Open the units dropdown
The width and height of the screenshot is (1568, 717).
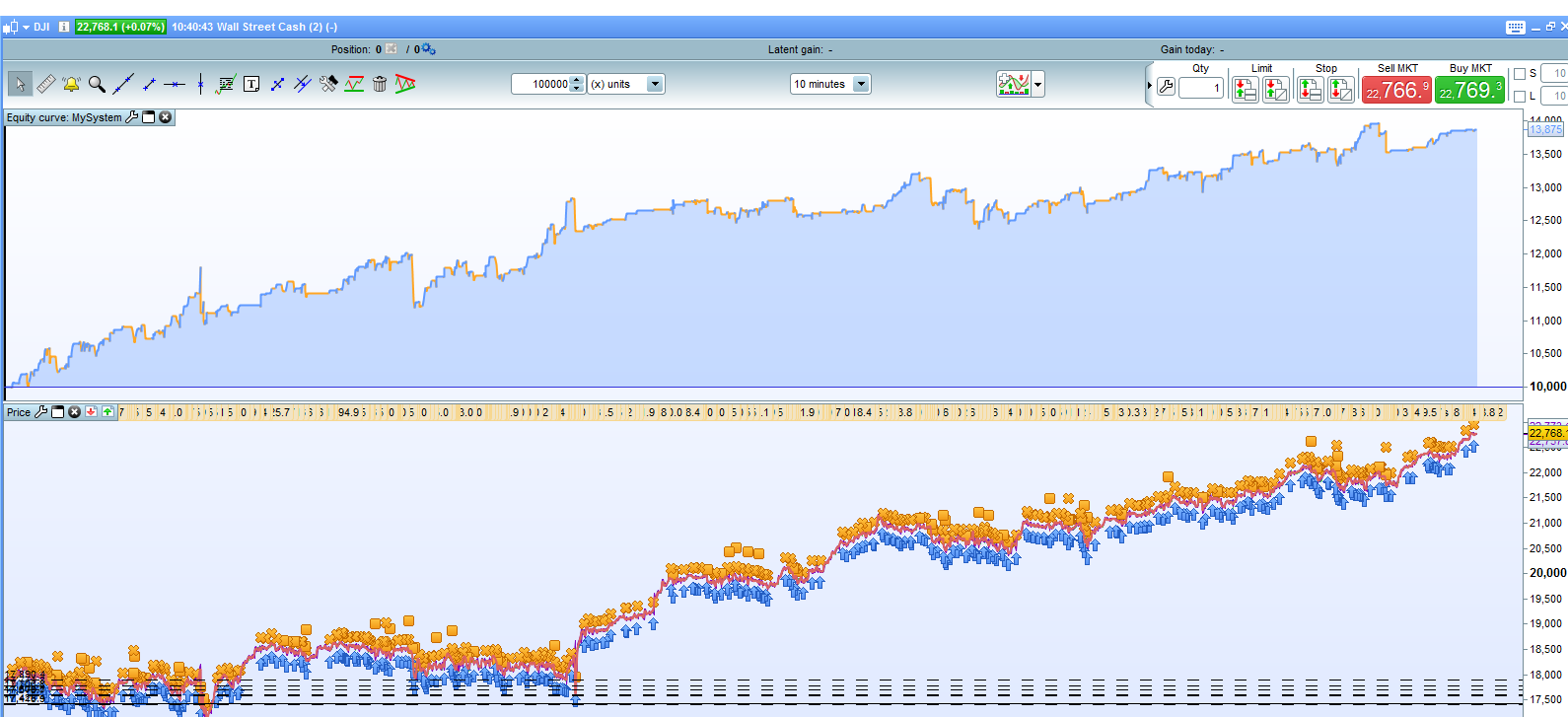click(x=655, y=84)
